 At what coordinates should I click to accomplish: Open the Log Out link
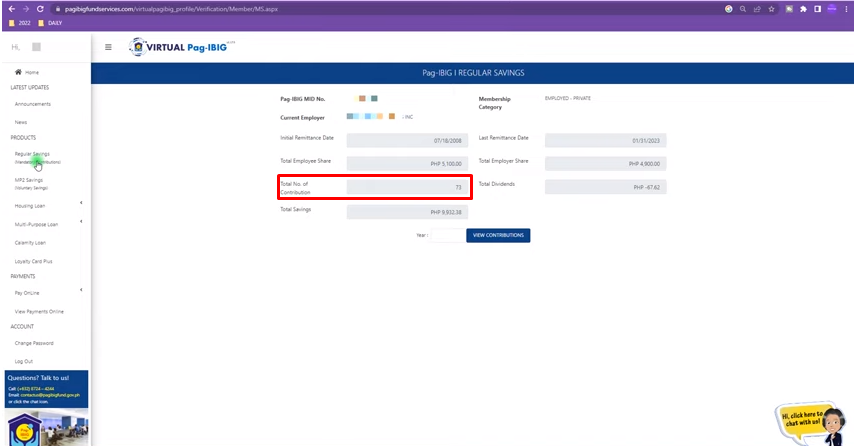pyautogui.click(x=23, y=361)
